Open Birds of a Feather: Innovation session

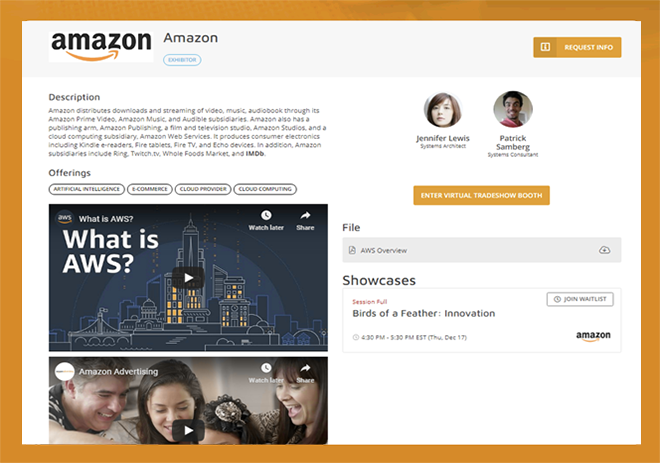[423, 313]
